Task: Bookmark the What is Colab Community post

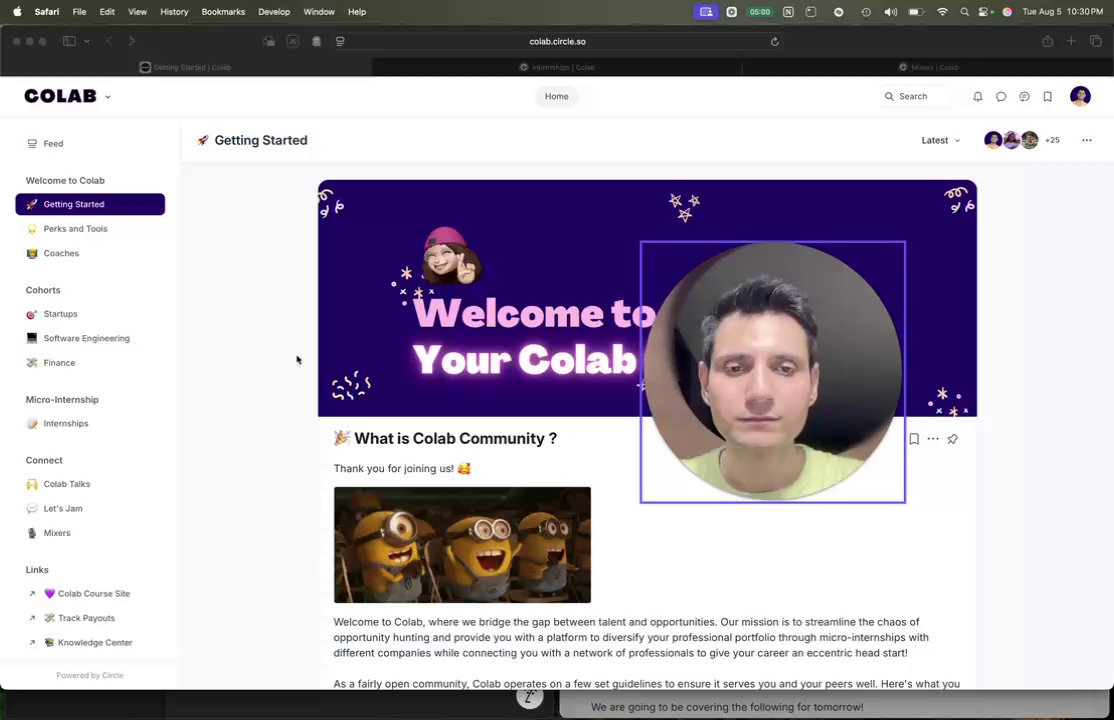Action: click(914, 439)
